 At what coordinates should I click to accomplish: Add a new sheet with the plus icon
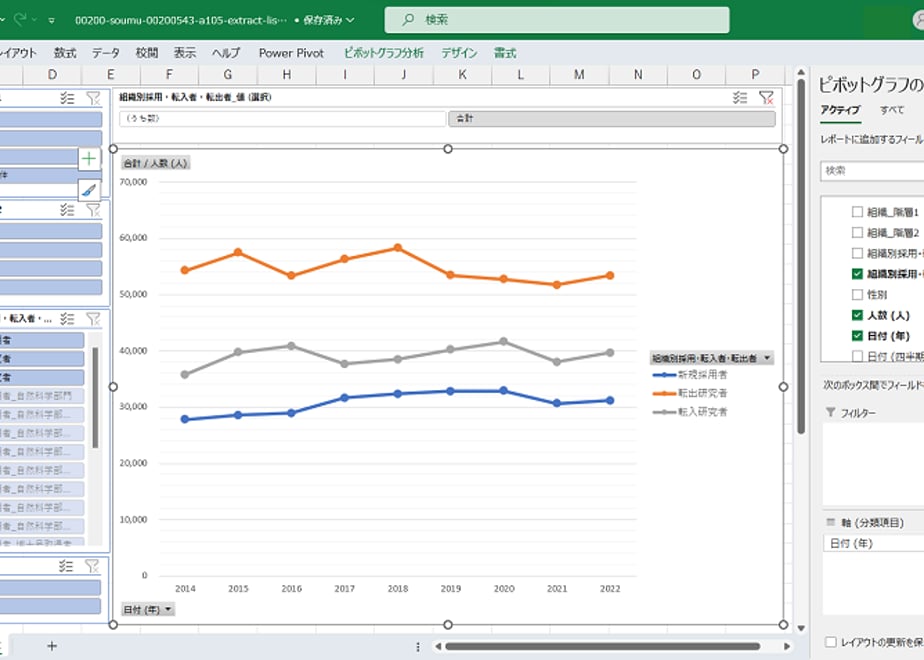tap(52, 646)
